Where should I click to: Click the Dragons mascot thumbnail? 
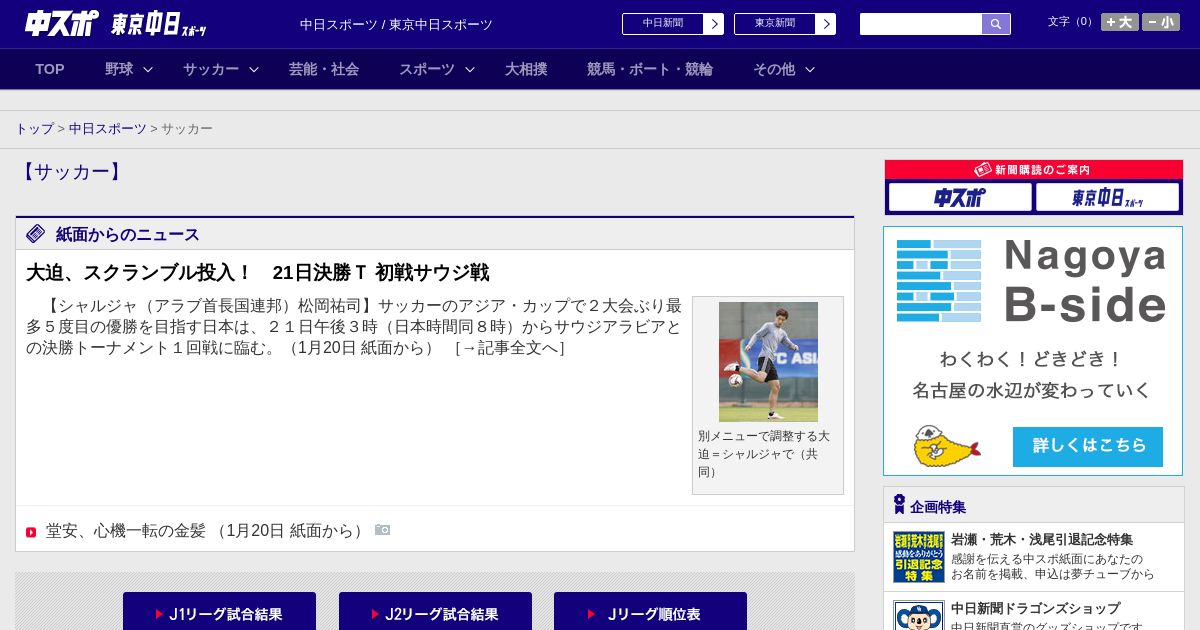(x=919, y=615)
